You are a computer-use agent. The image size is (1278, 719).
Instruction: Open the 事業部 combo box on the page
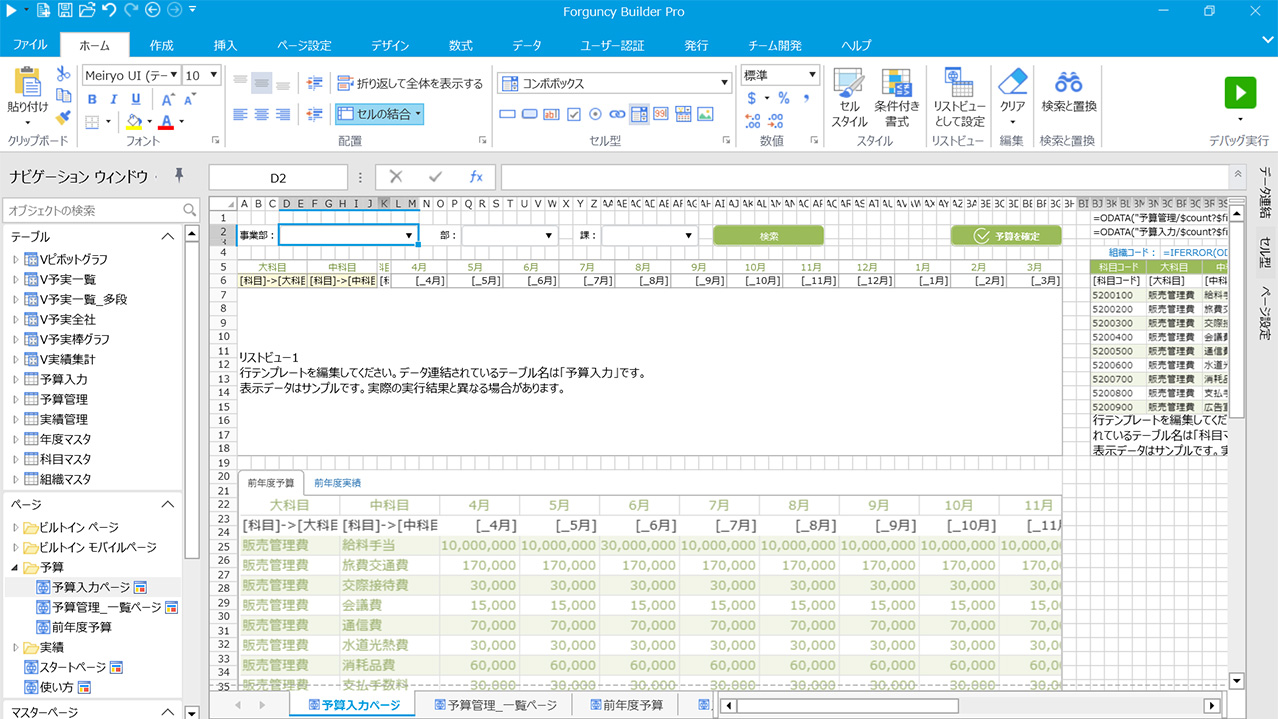pos(348,235)
